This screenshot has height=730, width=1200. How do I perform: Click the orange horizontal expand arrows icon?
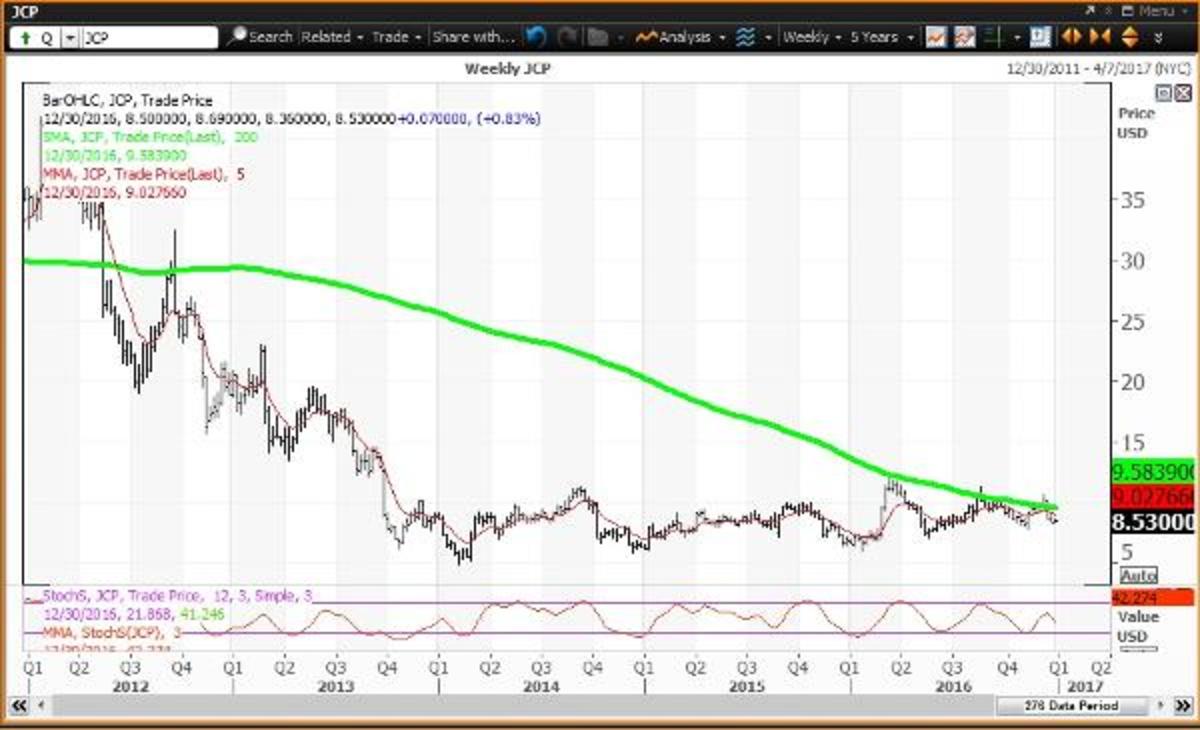(1071, 38)
